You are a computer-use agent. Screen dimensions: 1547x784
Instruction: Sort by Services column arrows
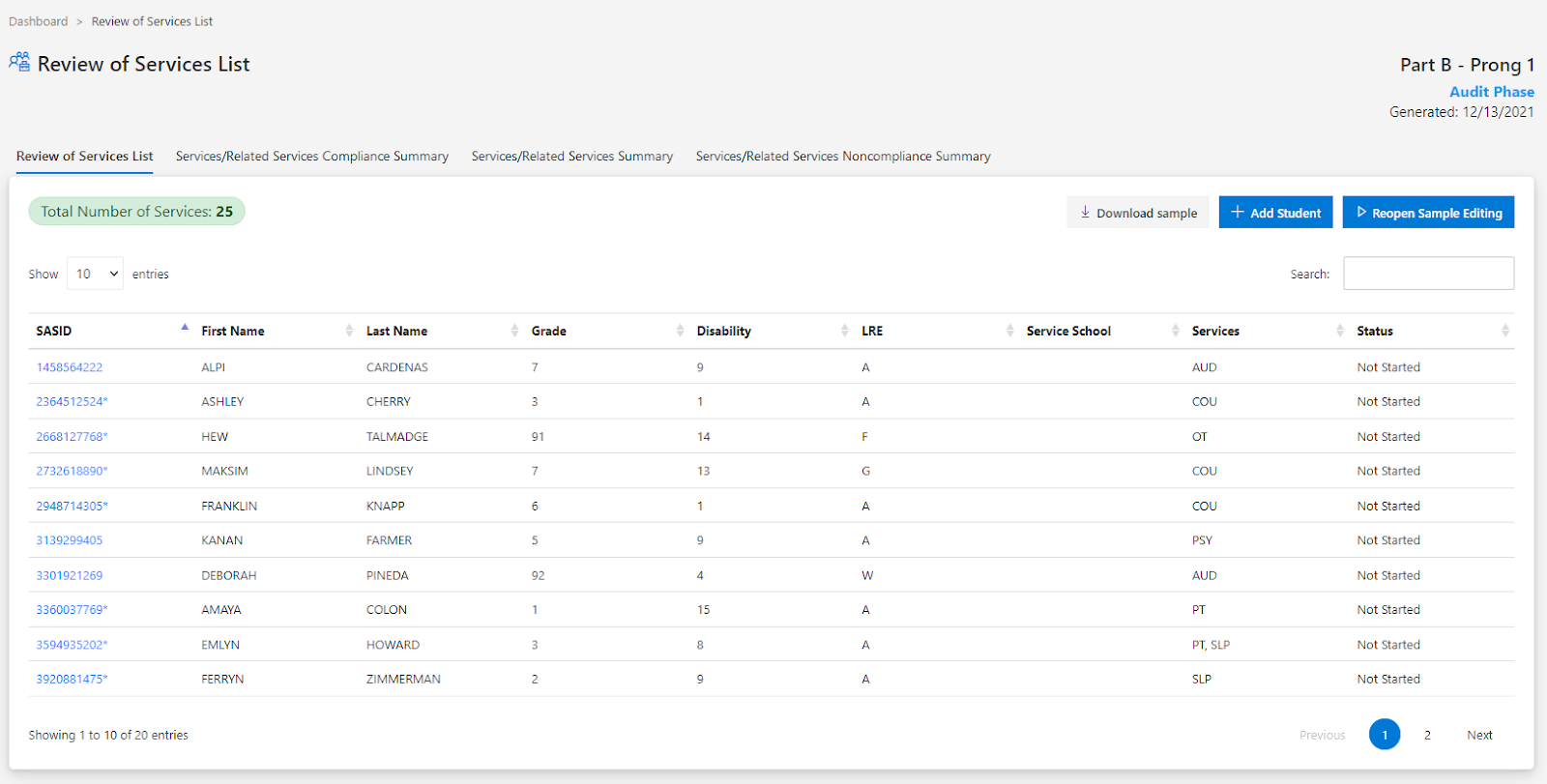point(1339,331)
